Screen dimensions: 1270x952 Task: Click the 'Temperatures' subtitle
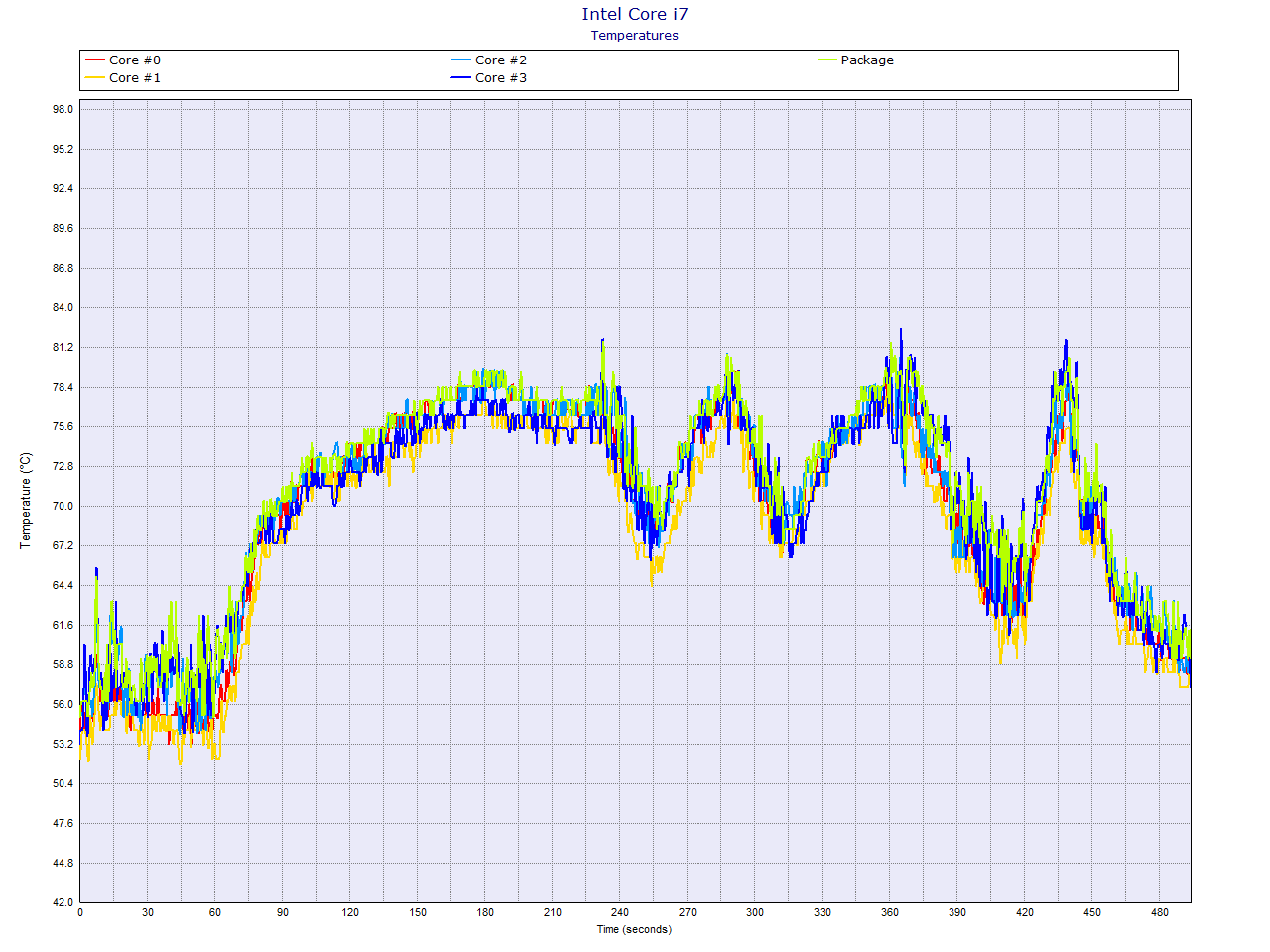pos(635,36)
